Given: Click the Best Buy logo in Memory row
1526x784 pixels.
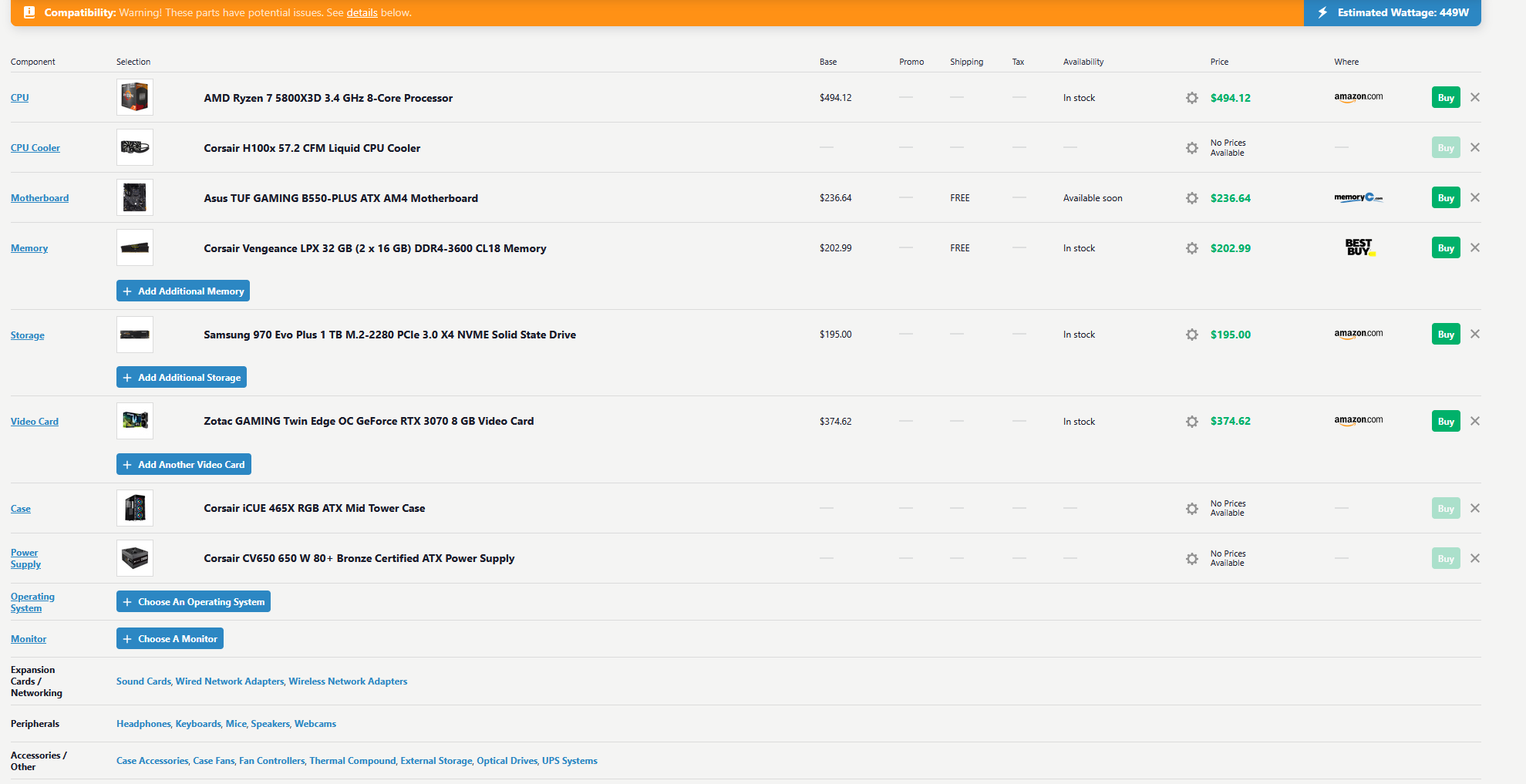Looking at the screenshot, I should coord(1359,247).
